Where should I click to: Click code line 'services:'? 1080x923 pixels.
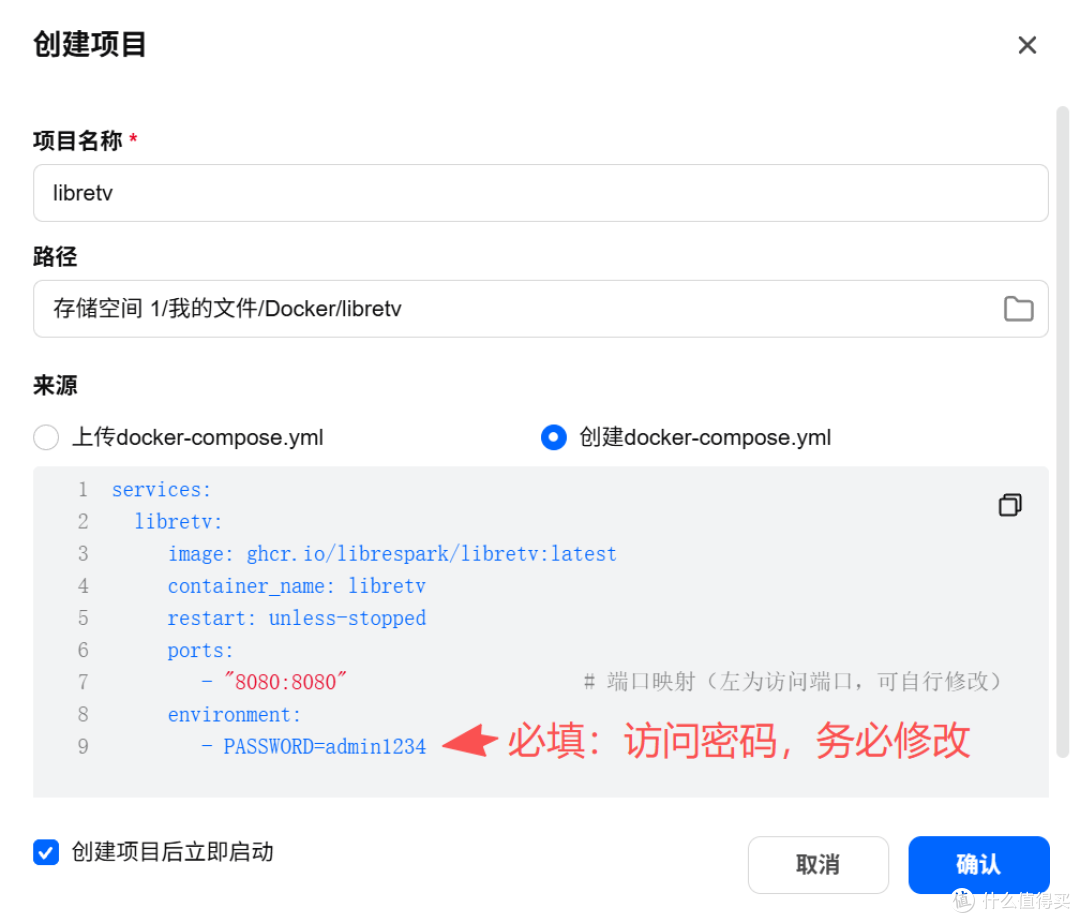161,490
